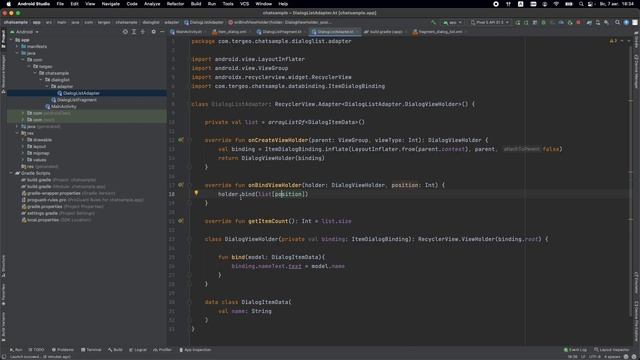Click Select Opened File target icon in Project panel
This screenshot has height=360, width=640.
(125, 32)
